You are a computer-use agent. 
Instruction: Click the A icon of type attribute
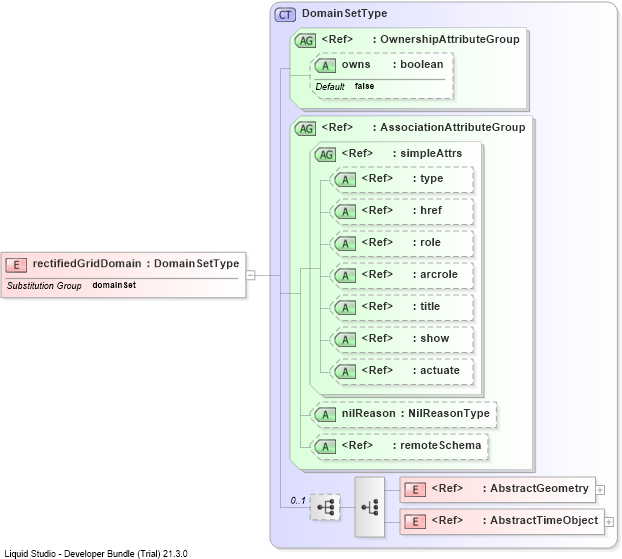(345, 180)
